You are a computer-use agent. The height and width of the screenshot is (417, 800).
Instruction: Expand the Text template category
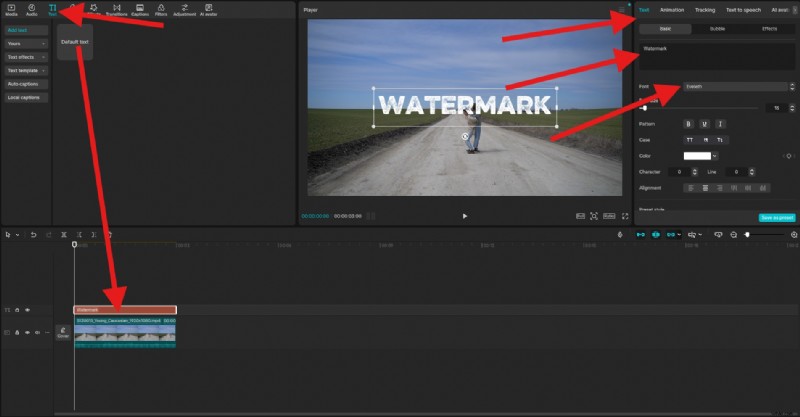click(x=27, y=70)
